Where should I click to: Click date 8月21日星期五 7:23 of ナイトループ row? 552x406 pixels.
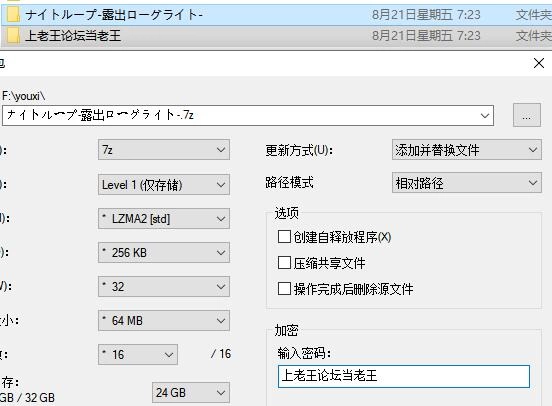[x=426, y=15]
